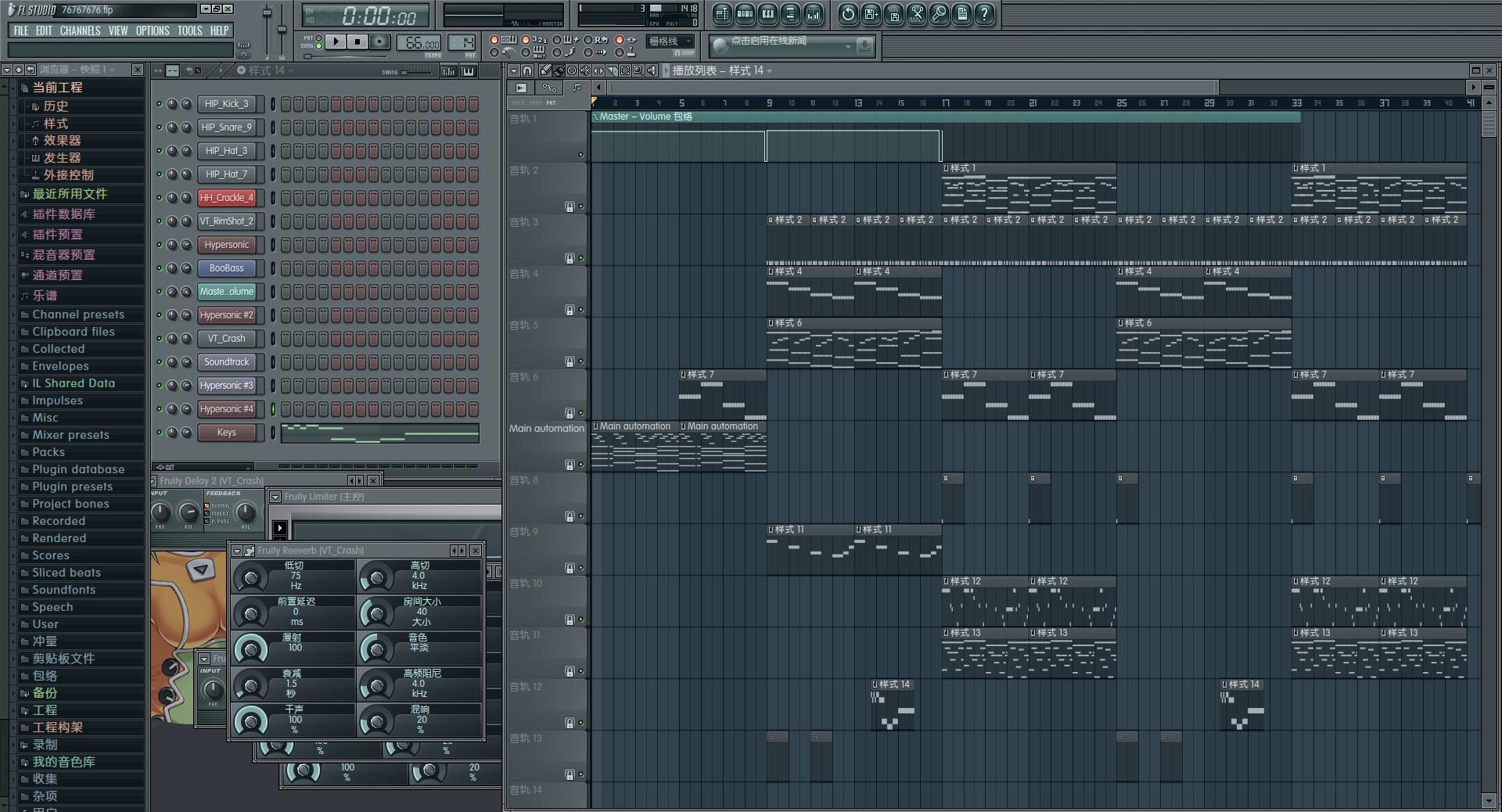Open the FILE menu
Viewport: 1502px width, 812px height.
click(x=21, y=31)
